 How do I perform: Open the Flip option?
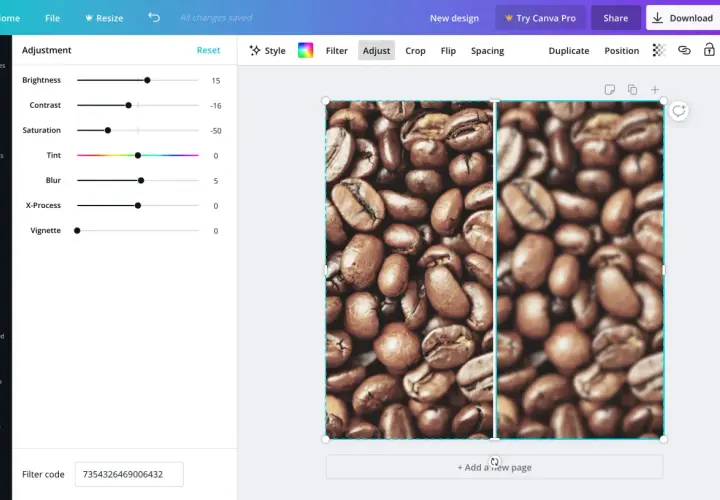point(448,51)
